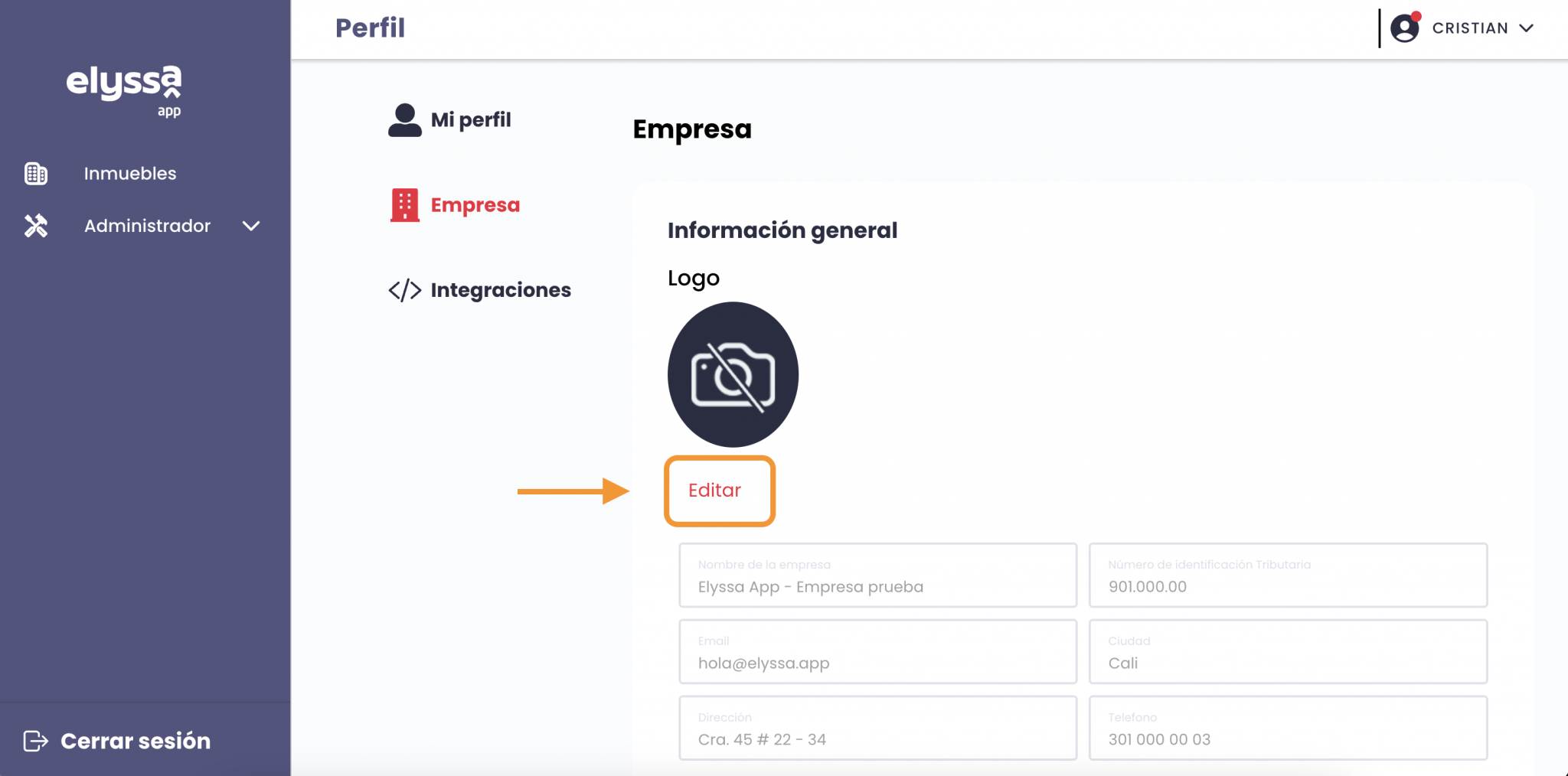
Task: Click the Cerrar sesión logout icon
Action: [38, 740]
